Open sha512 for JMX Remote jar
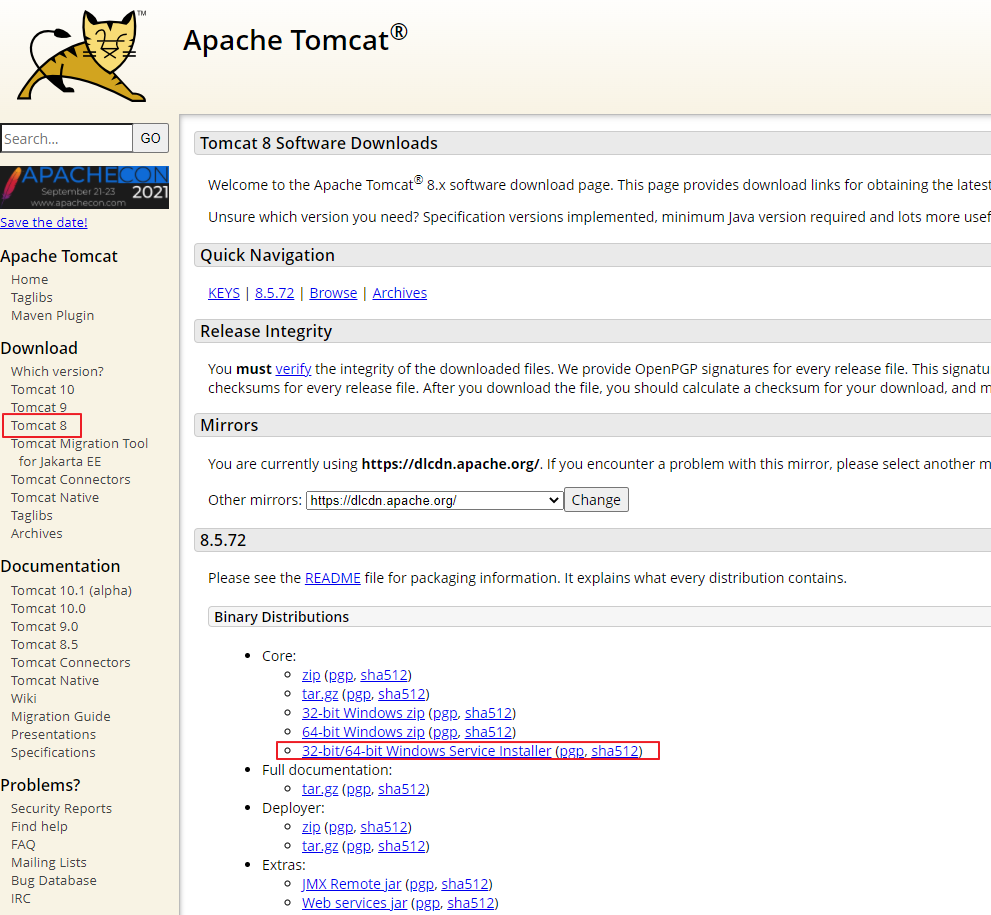Viewport: 991px width, 915px height. coord(465,883)
